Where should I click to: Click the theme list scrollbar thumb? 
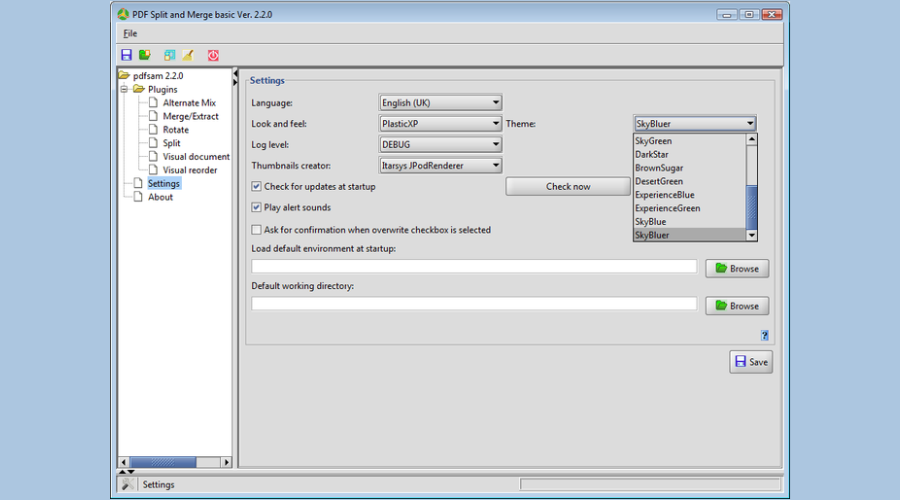click(x=751, y=207)
